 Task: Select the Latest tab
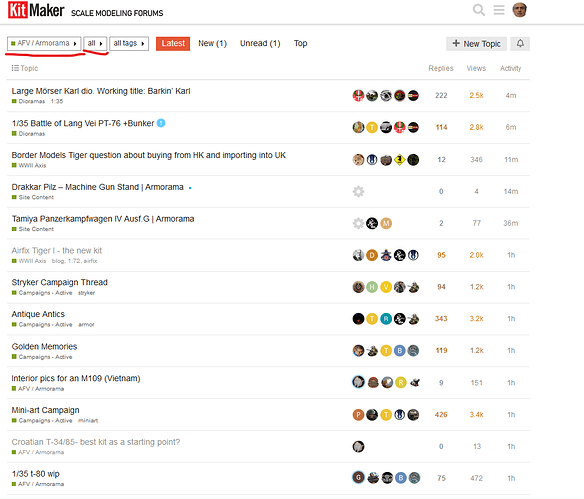[x=173, y=44]
